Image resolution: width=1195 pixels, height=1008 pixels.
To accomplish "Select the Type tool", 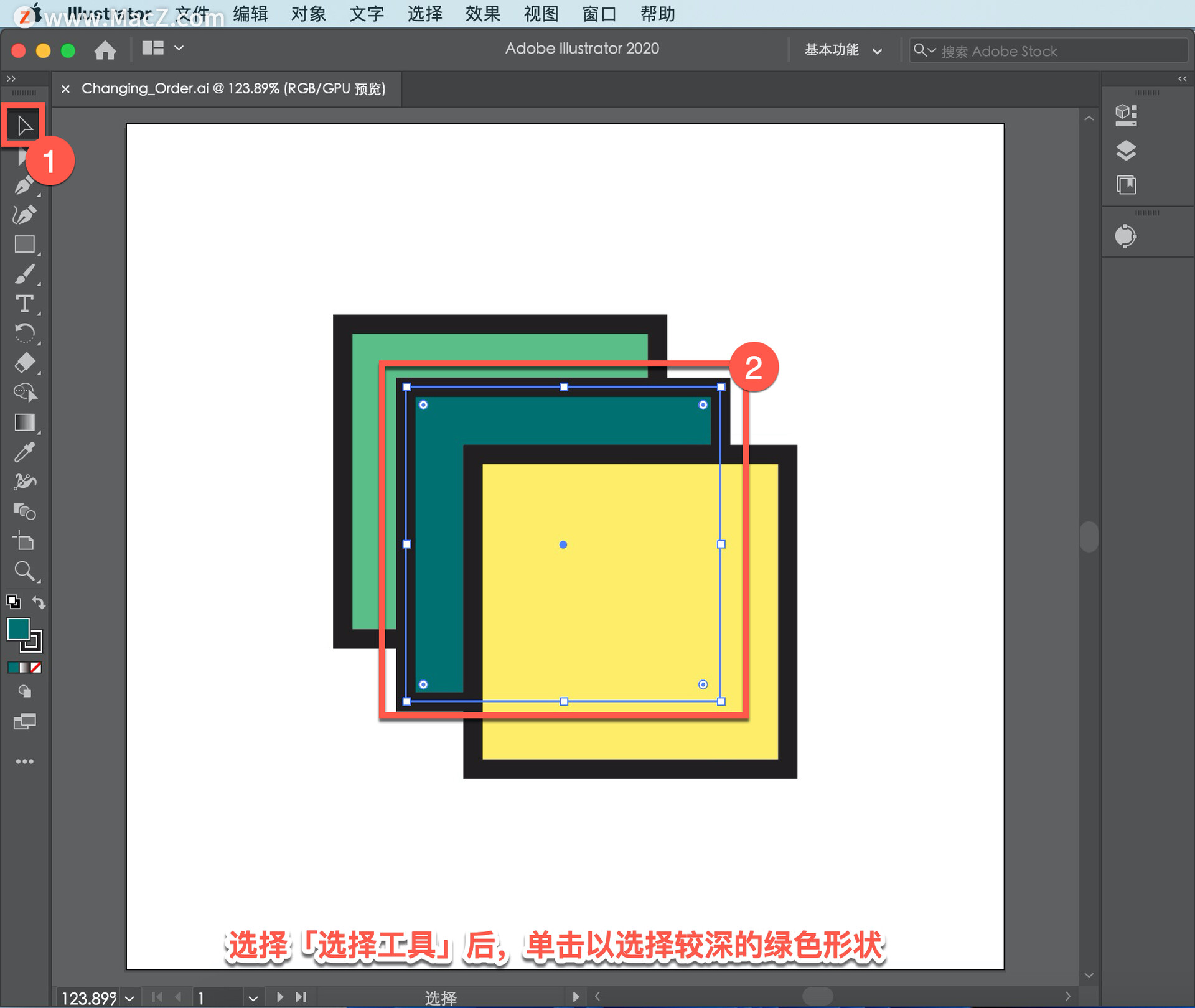I will tap(24, 304).
